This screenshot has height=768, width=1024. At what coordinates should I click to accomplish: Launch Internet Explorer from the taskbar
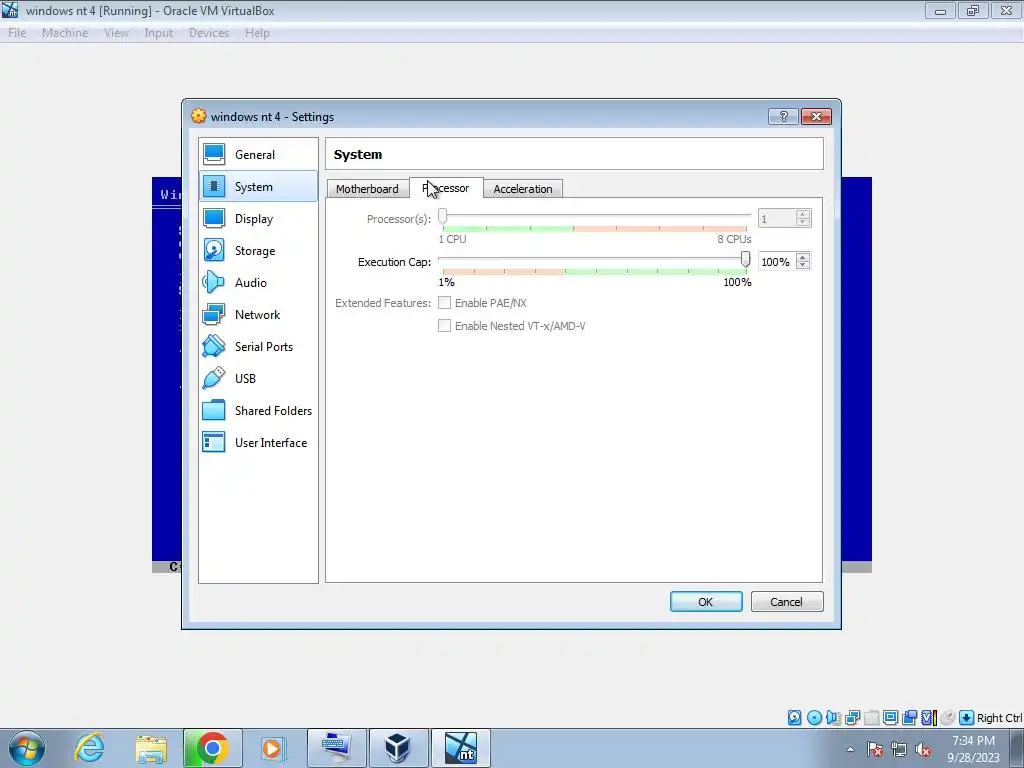click(x=89, y=748)
